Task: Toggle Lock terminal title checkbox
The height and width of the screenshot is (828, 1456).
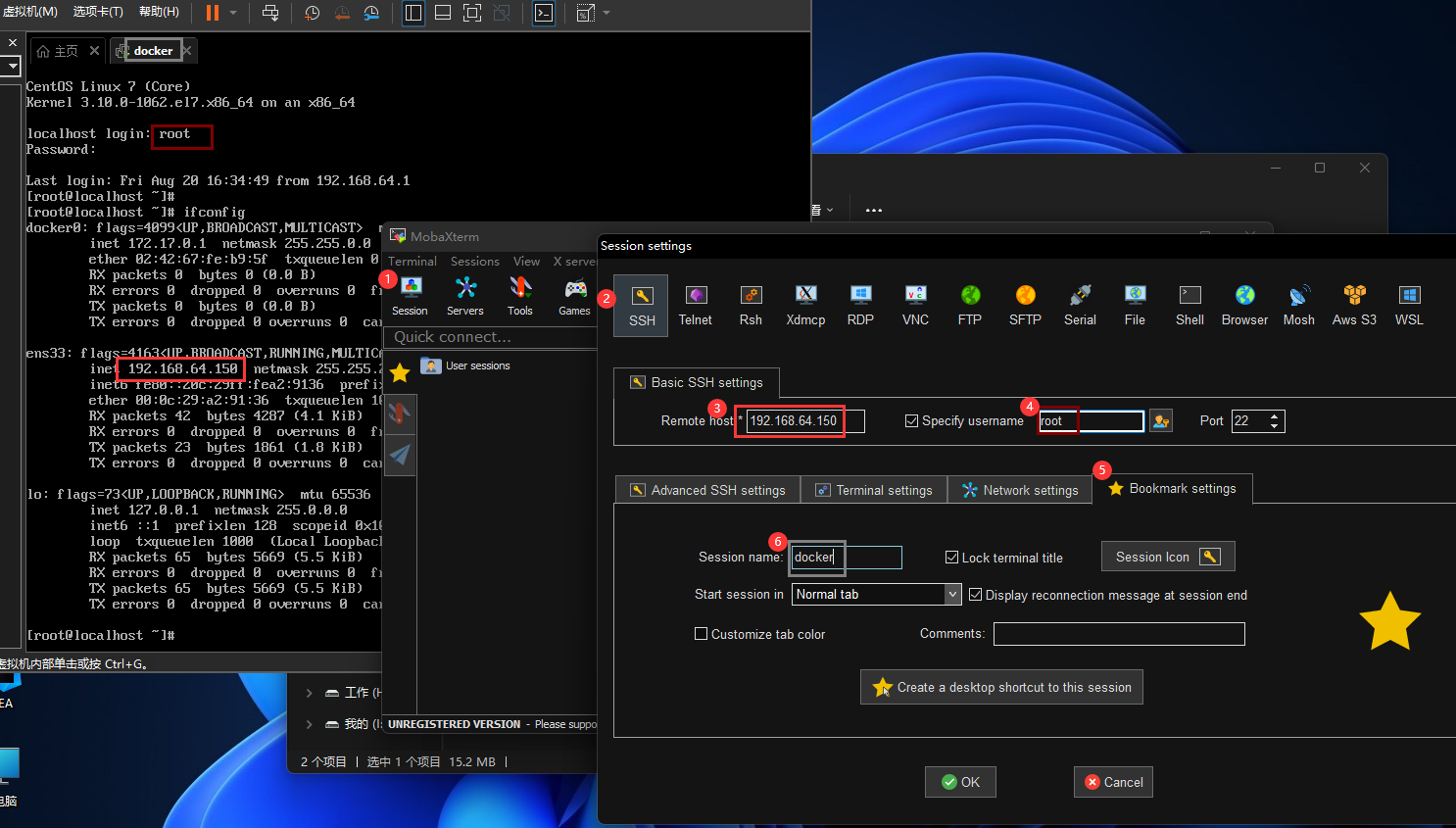Action: 951,558
